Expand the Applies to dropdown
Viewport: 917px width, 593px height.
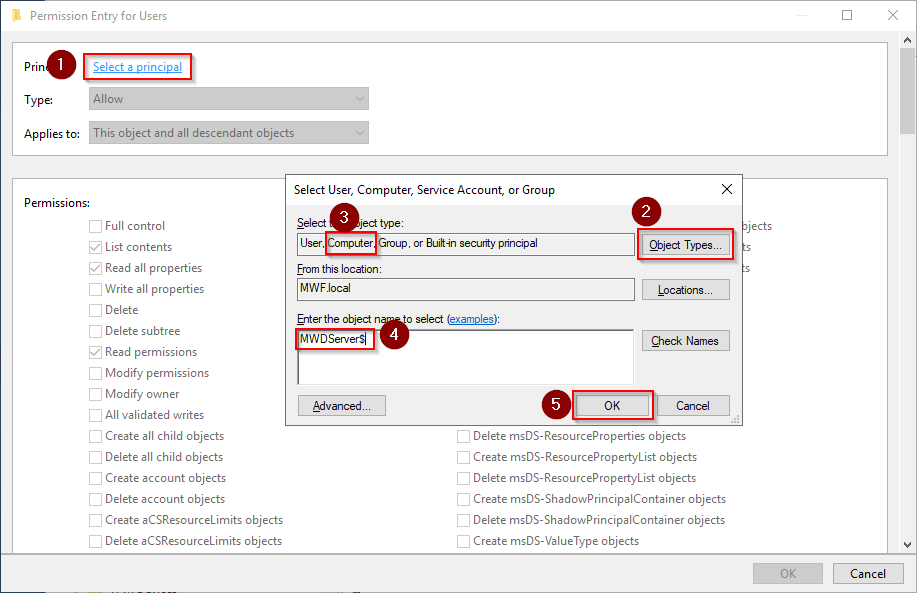tap(230, 133)
